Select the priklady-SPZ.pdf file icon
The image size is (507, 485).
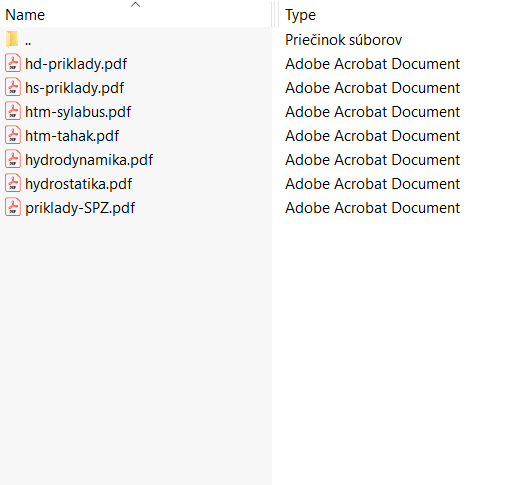13,207
